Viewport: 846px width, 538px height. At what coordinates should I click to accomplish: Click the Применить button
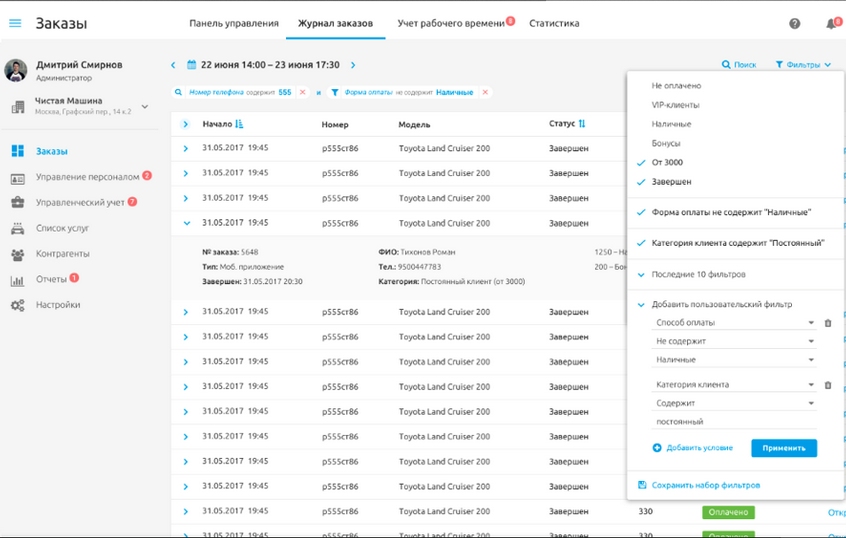tap(784, 448)
